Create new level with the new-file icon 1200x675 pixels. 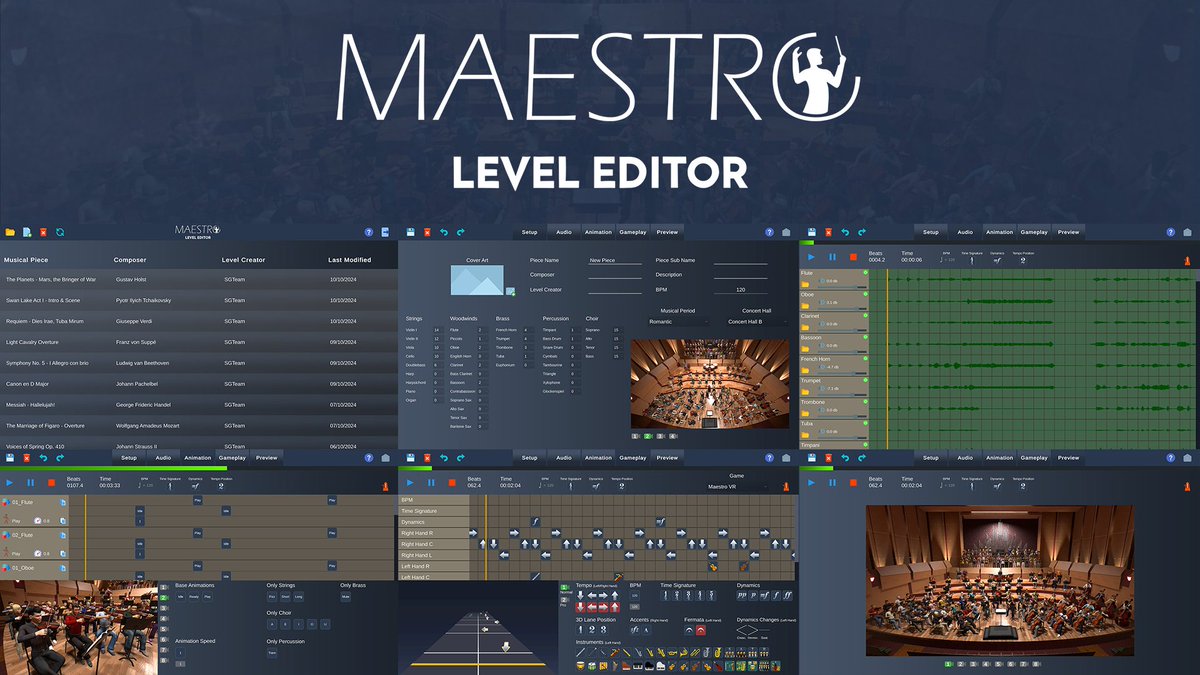27,232
